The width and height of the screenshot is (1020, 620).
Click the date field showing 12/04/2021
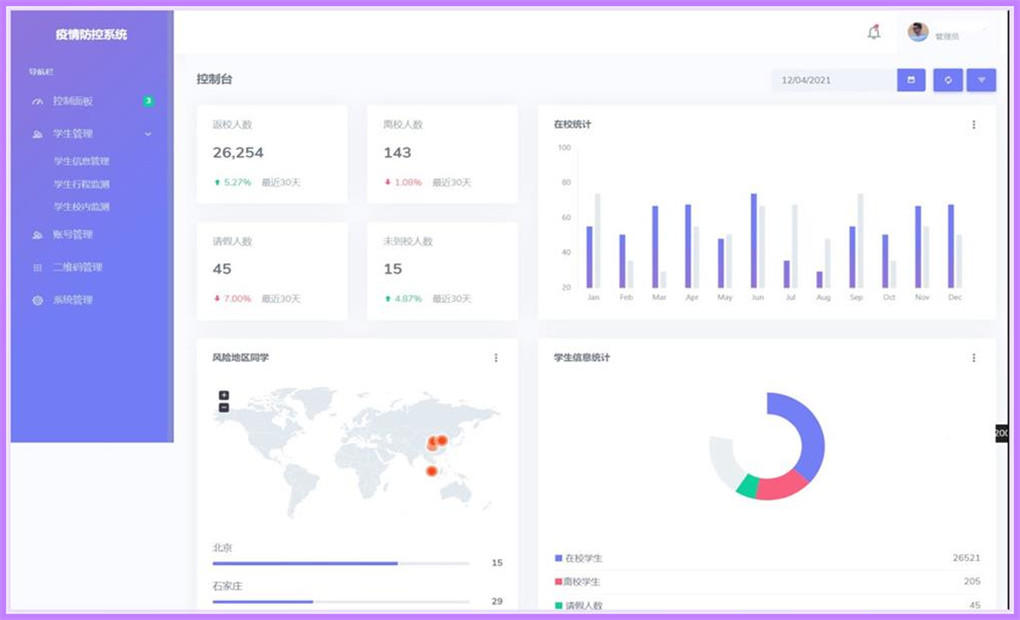point(834,80)
